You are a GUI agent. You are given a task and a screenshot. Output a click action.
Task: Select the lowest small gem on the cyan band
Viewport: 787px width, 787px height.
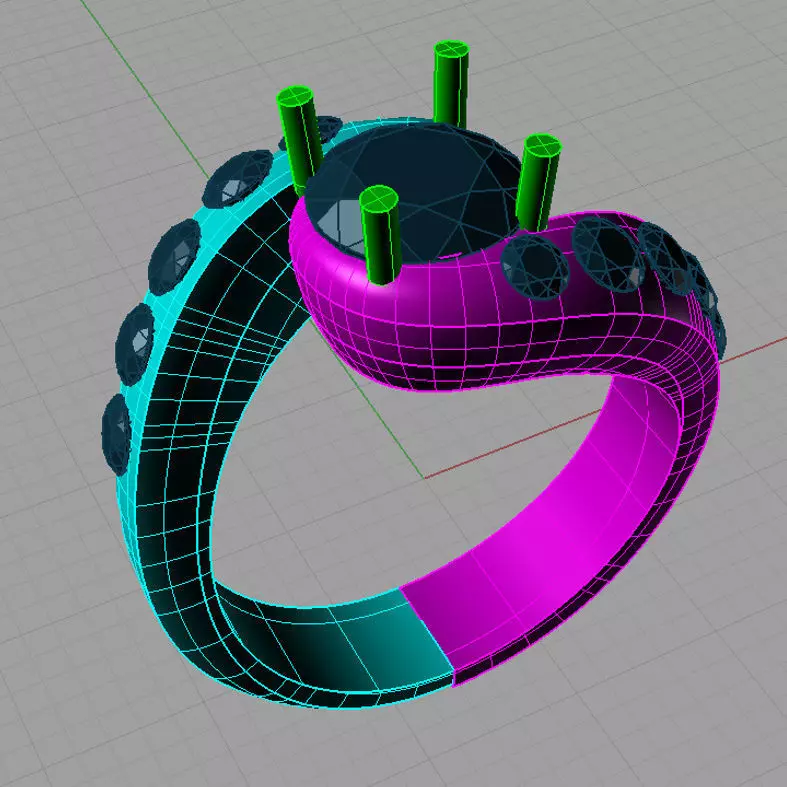[116, 435]
